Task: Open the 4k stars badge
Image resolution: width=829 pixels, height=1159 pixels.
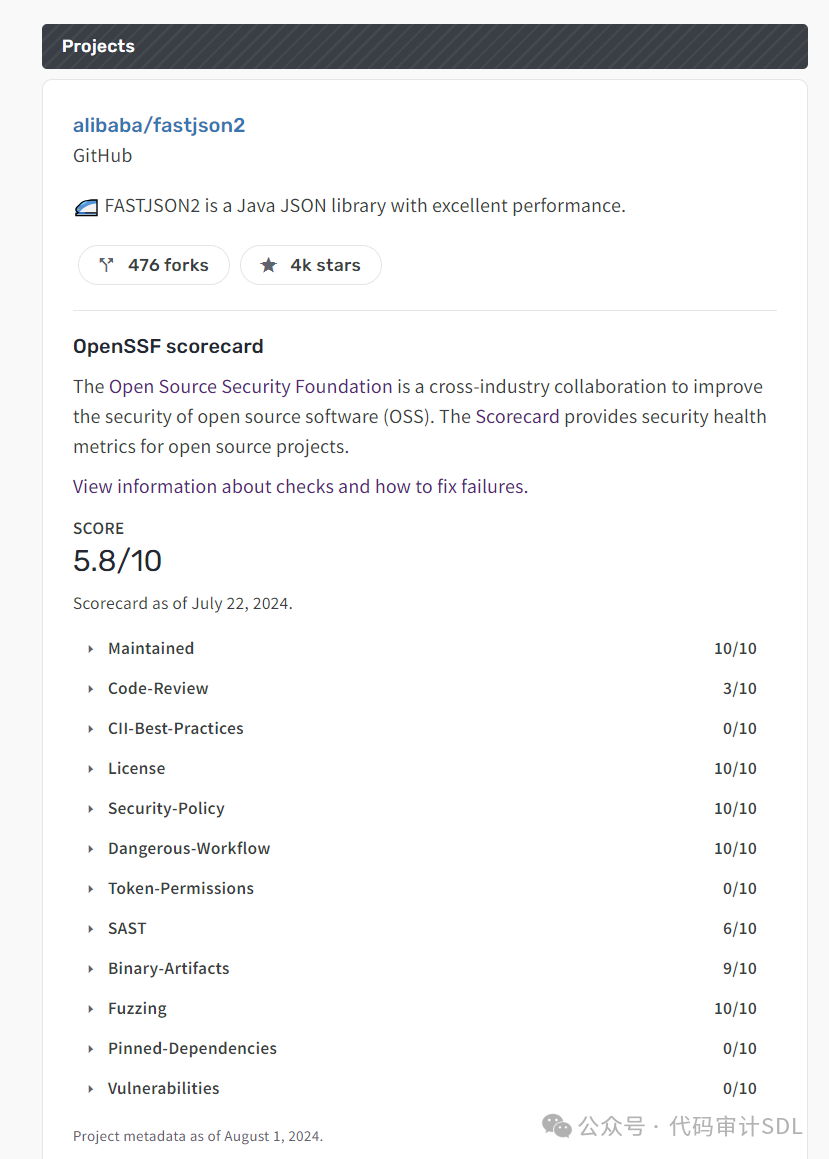Action: [x=311, y=265]
